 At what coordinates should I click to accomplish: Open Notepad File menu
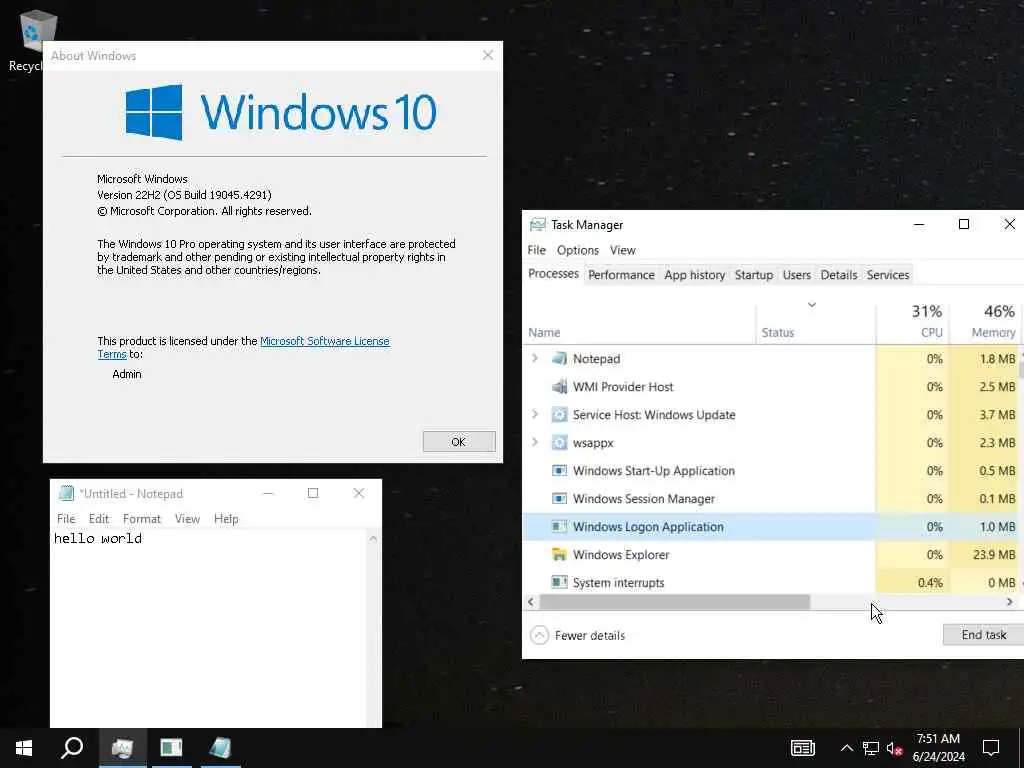66,519
